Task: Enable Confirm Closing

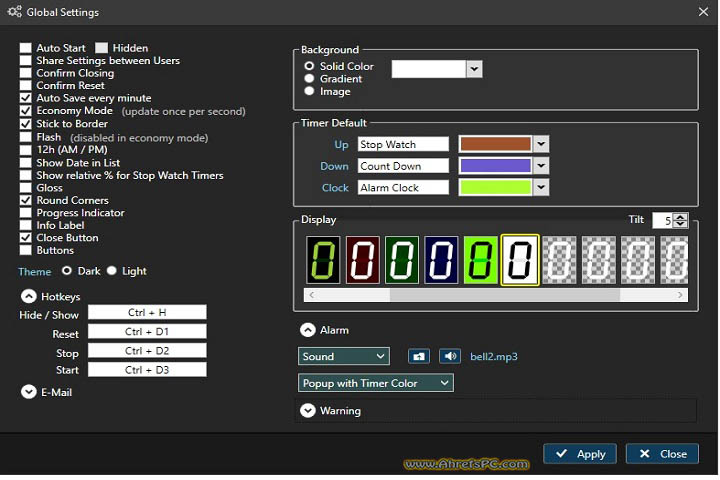Action: [26, 73]
